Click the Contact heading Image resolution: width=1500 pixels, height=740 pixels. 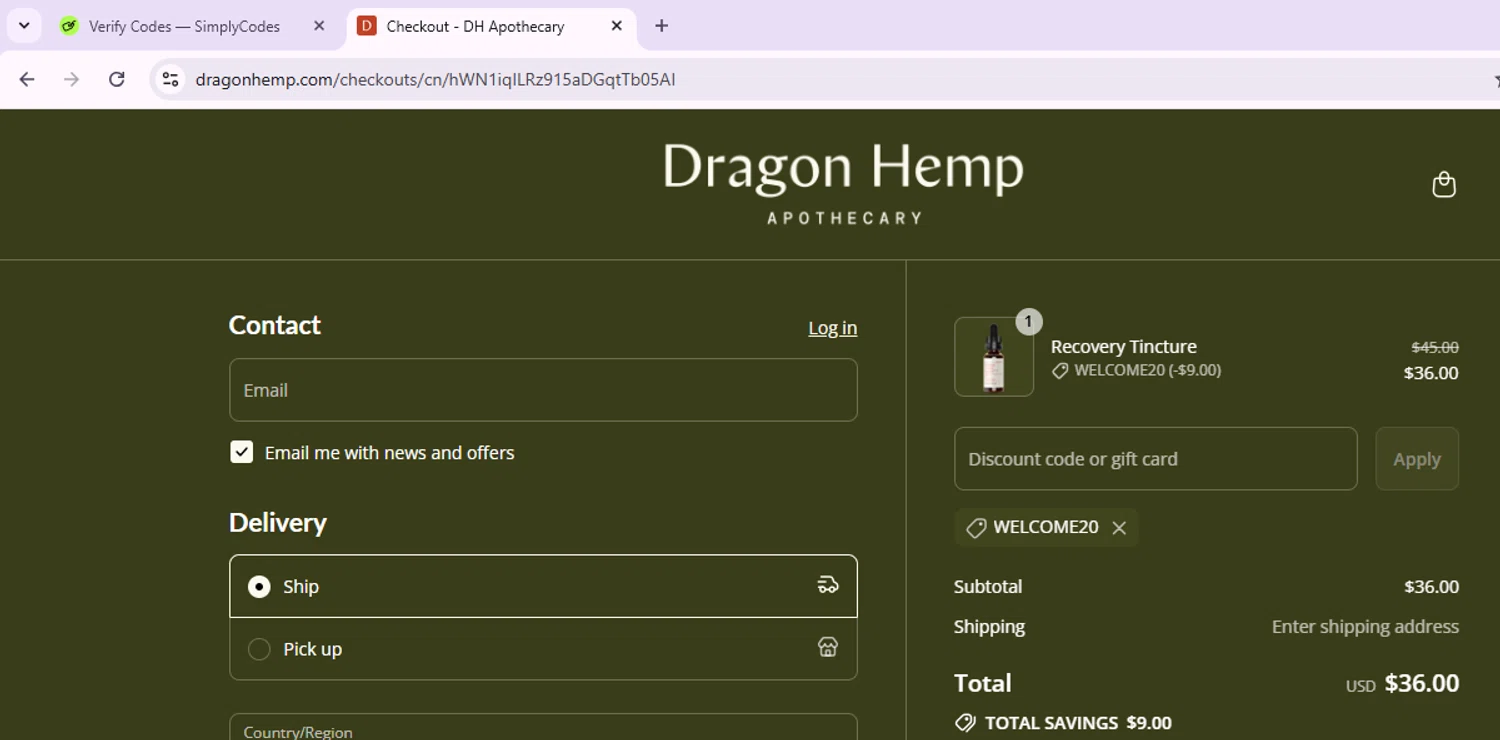(275, 325)
